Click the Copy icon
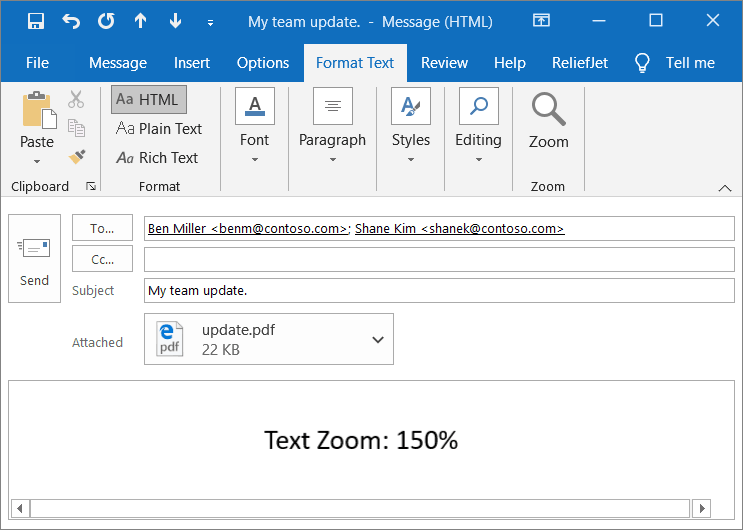This screenshot has height=530, width=743. [x=76, y=128]
